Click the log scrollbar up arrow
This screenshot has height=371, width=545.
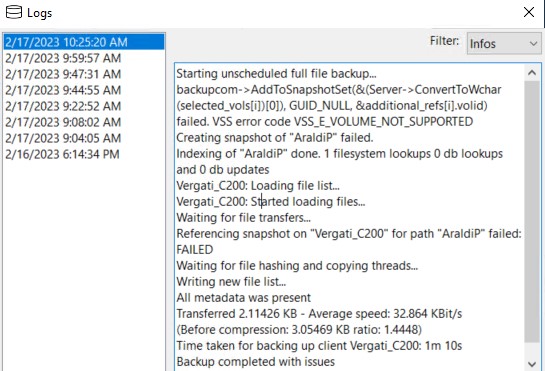[532, 72]
